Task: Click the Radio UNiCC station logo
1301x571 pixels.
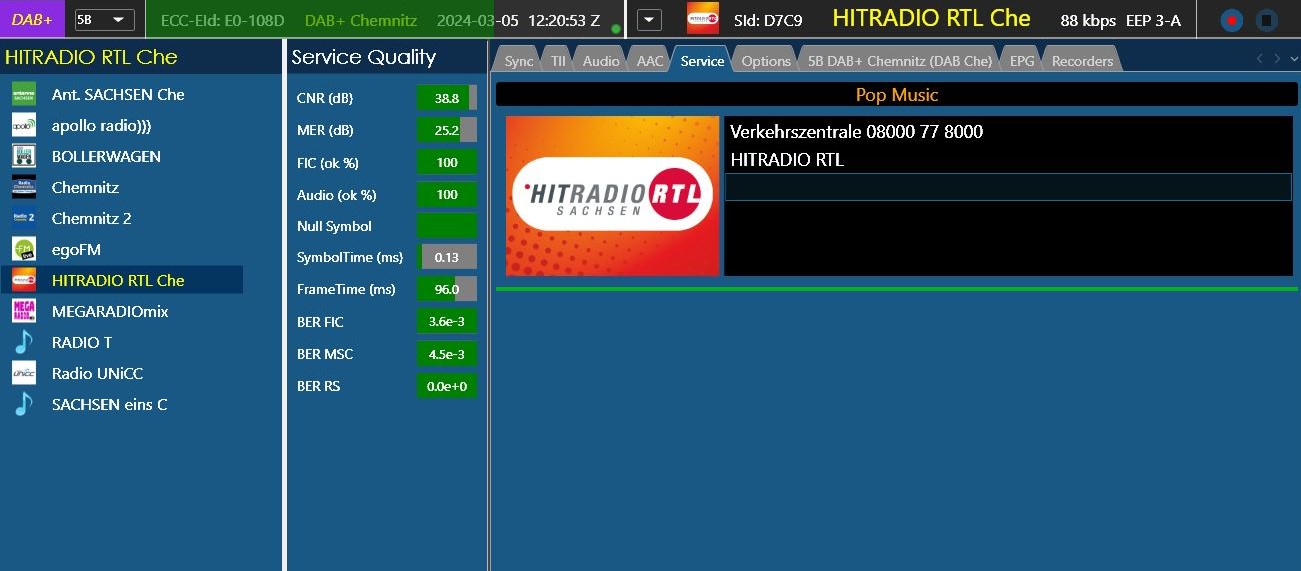Action: (x=24, y=373)
